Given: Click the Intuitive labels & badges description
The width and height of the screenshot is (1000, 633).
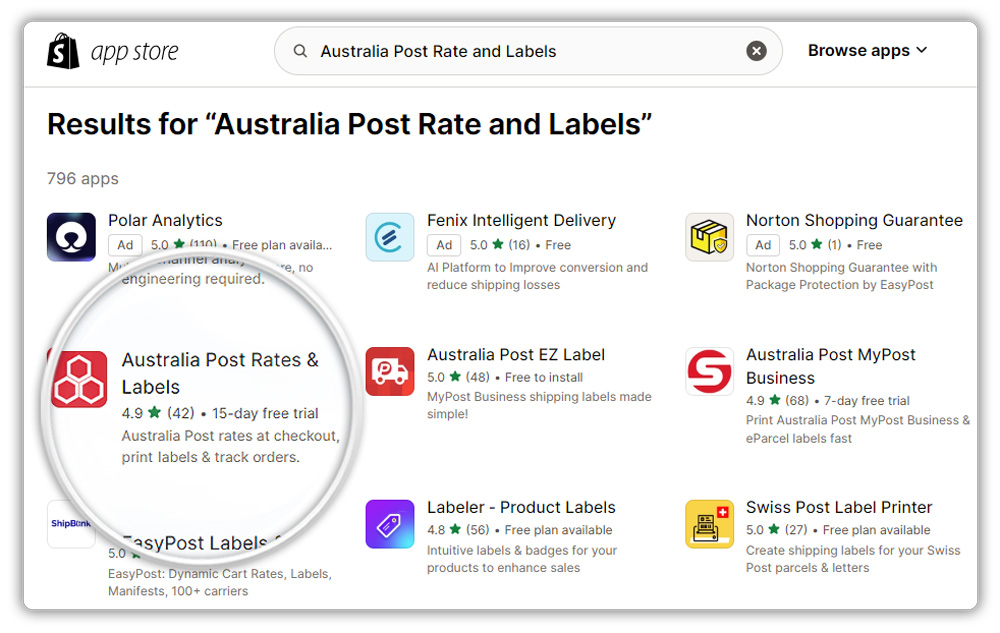Looking at the screenshot, I should tap(522, 558).
